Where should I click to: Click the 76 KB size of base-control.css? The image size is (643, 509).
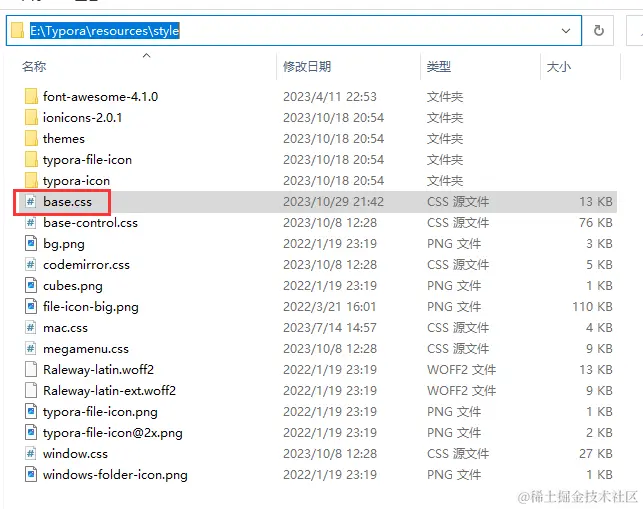tap(595, 222)
